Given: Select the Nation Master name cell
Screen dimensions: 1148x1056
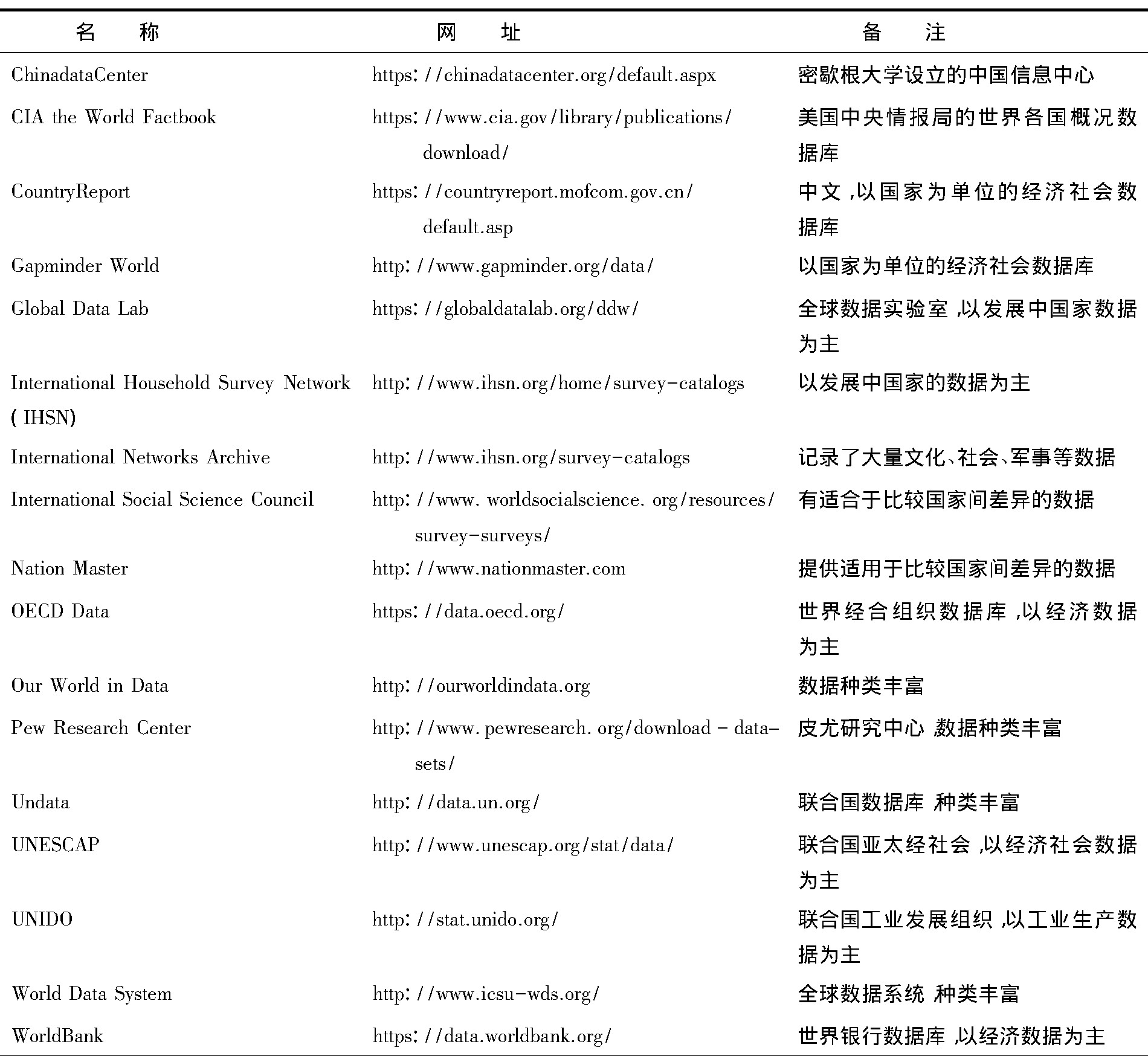Looking at the screenshot, I should pyautogui.click(x=69, y=568).
